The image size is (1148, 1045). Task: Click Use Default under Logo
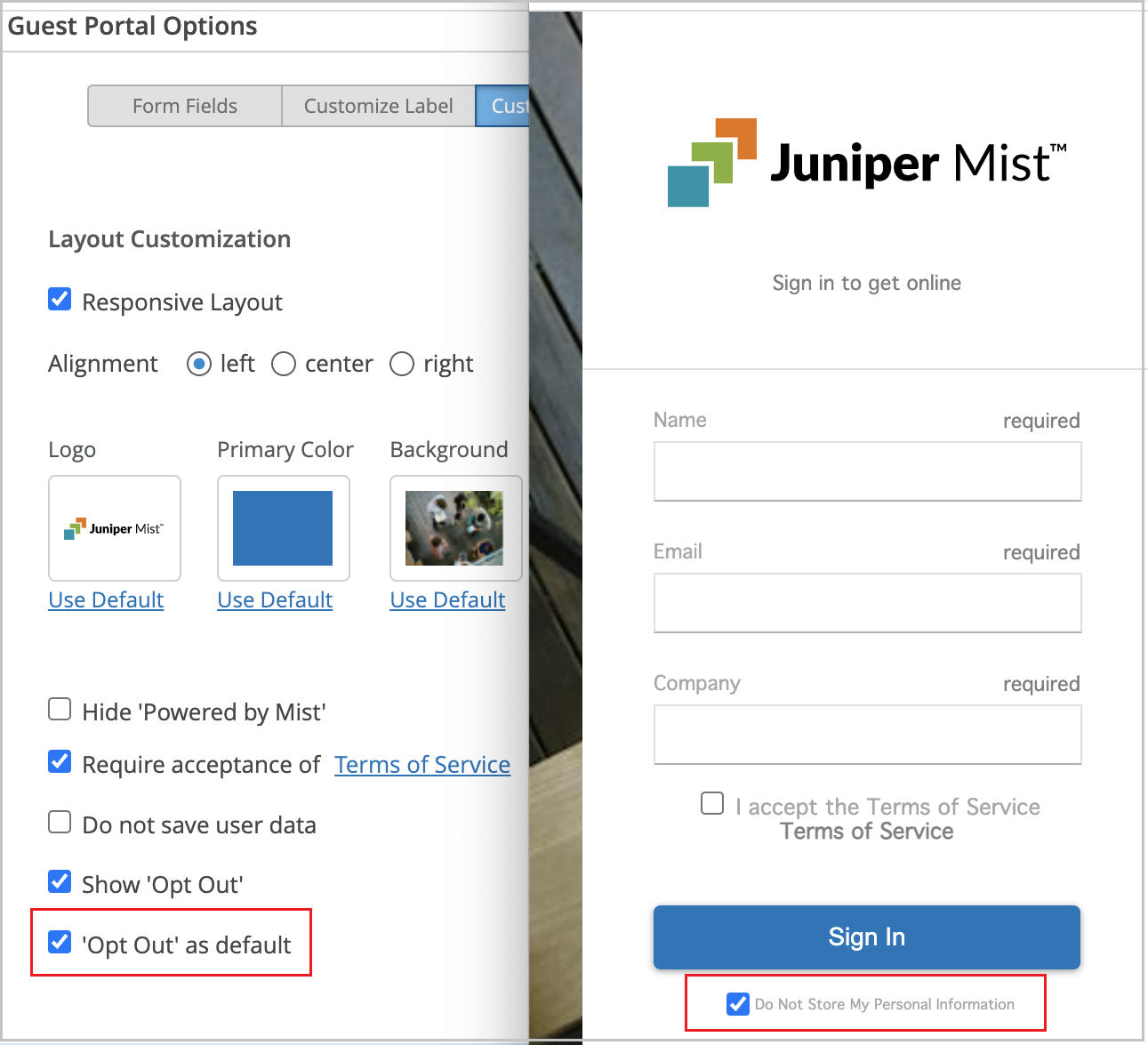(x=106, y=600)
